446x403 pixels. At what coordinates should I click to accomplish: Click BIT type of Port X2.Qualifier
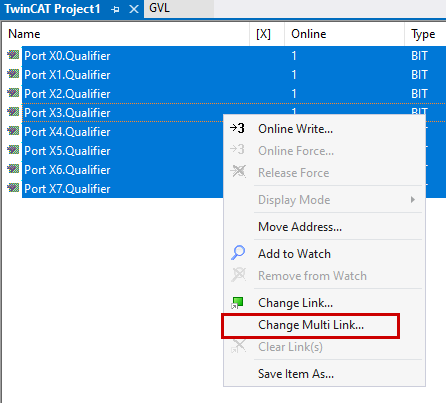[419, 94]
